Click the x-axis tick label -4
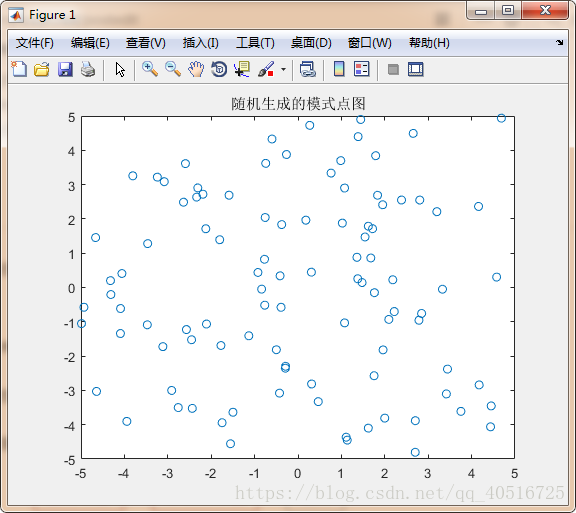This screenshot has width=576, height=513. [123, 473]
